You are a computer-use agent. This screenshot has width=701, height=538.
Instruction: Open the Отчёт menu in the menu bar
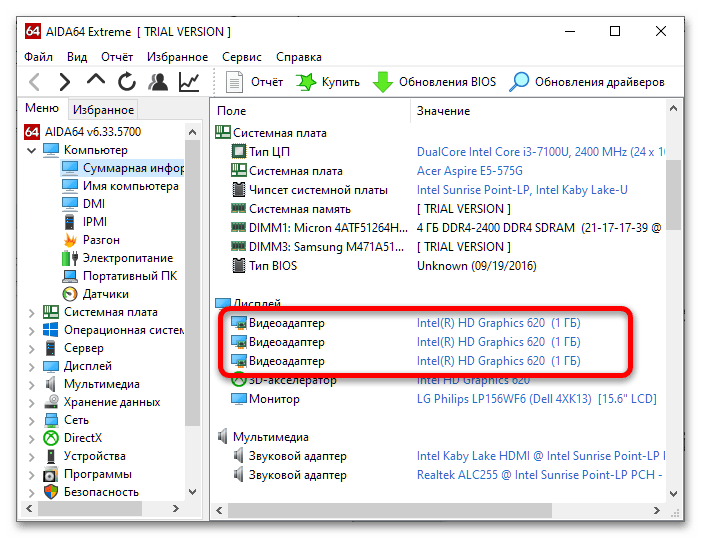117,57
